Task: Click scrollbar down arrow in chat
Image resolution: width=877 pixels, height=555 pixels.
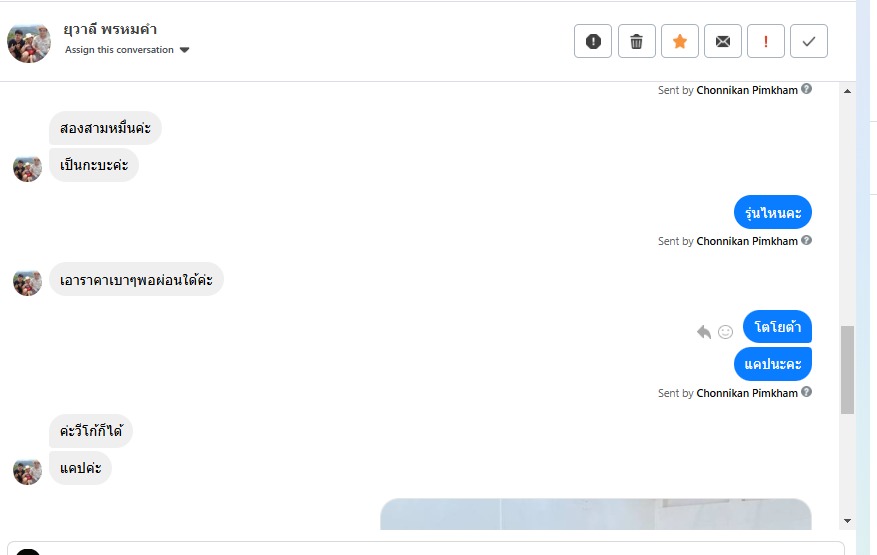Action: coord(847,521)
